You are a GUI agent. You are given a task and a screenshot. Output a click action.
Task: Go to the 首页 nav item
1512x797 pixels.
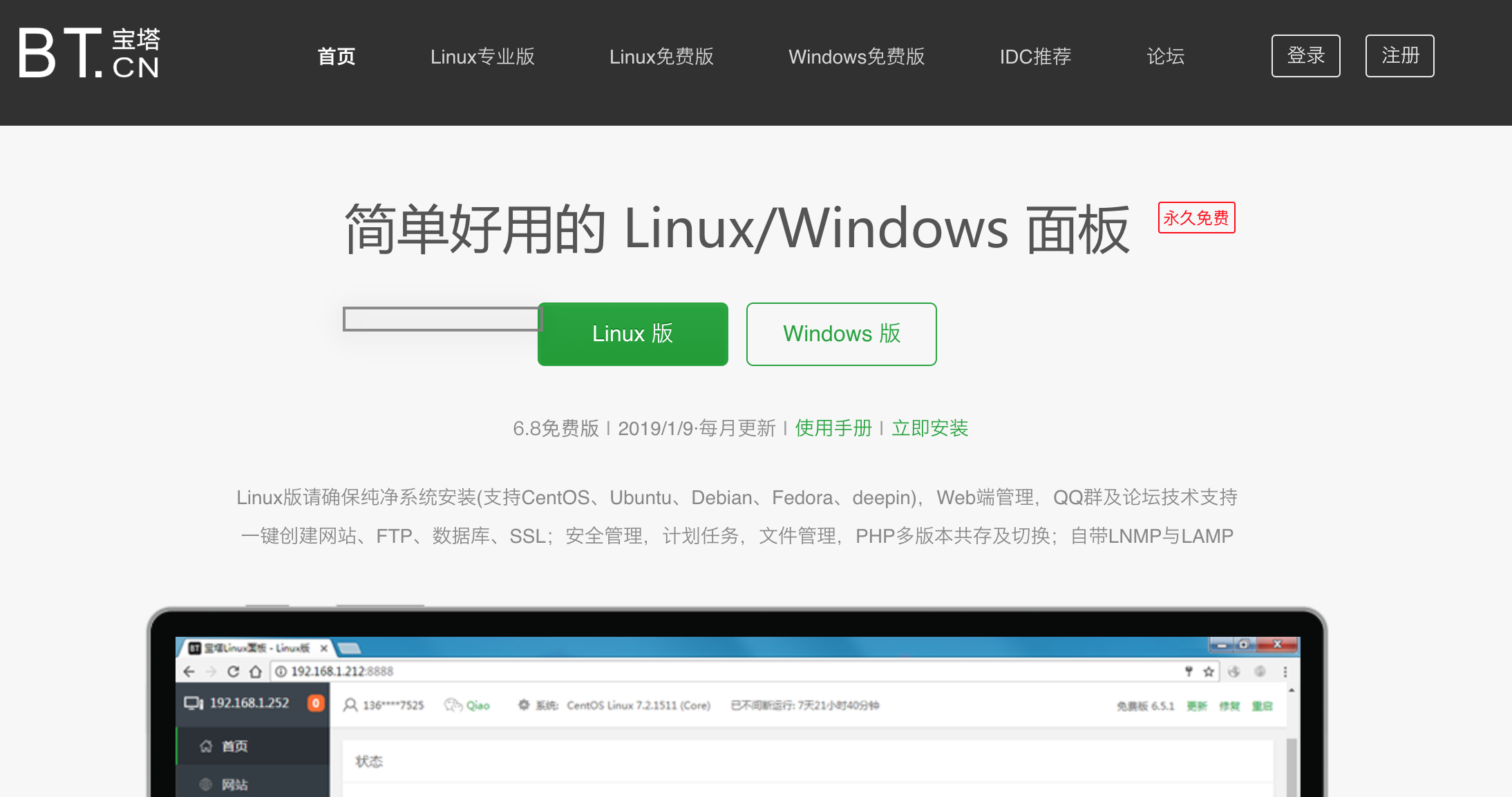pos(337,56)
